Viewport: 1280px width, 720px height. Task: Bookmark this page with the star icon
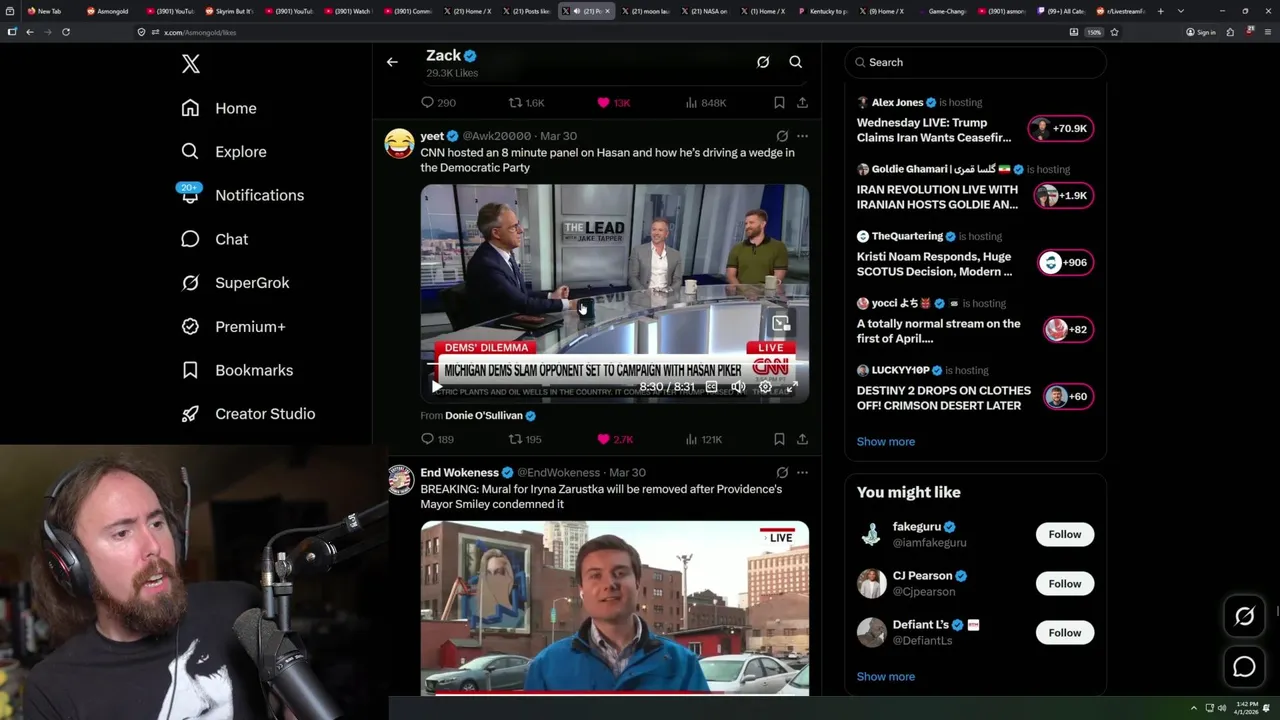coord(1114,32)
